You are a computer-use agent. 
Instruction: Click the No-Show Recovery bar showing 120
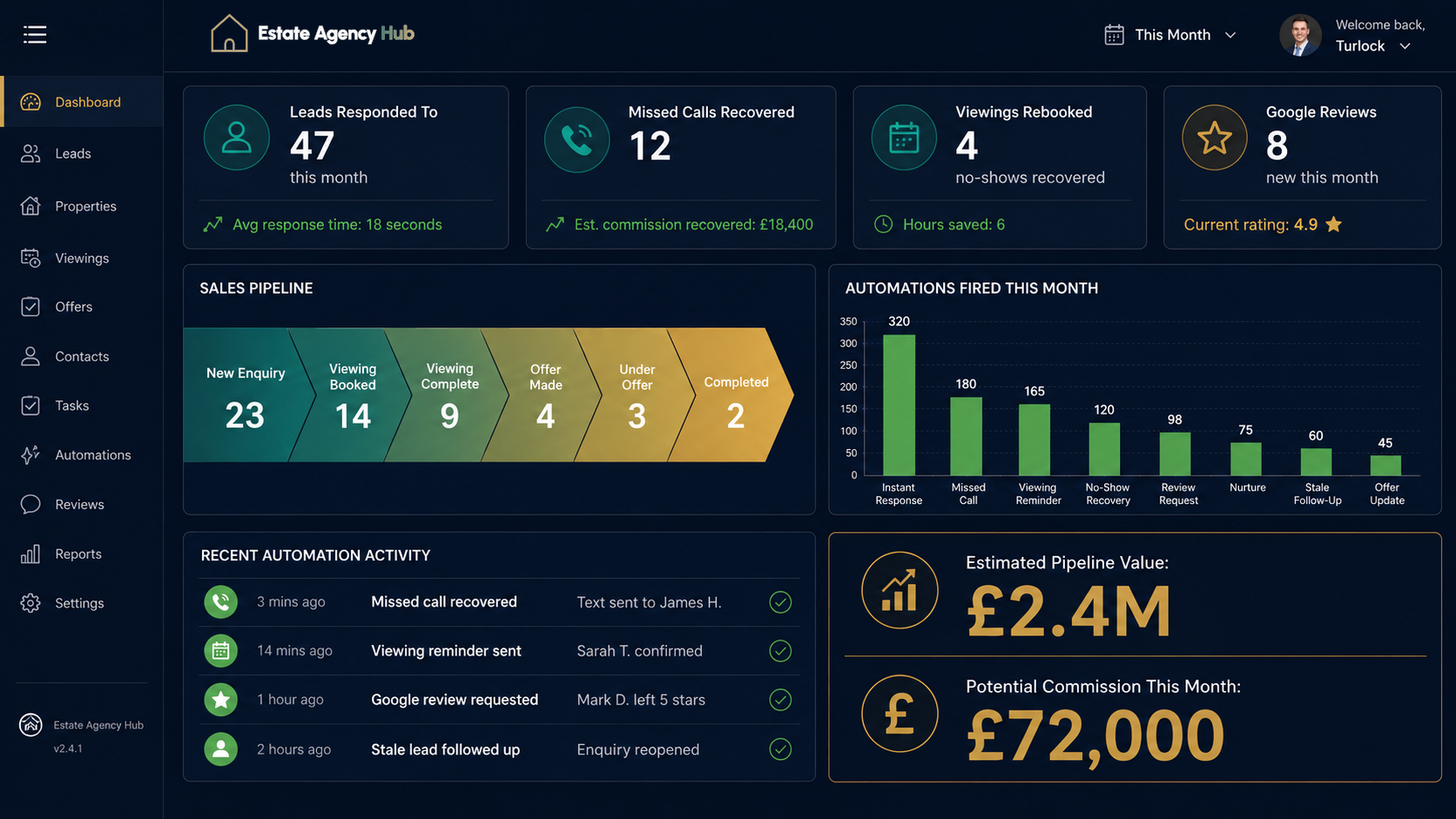point(1104,449)
